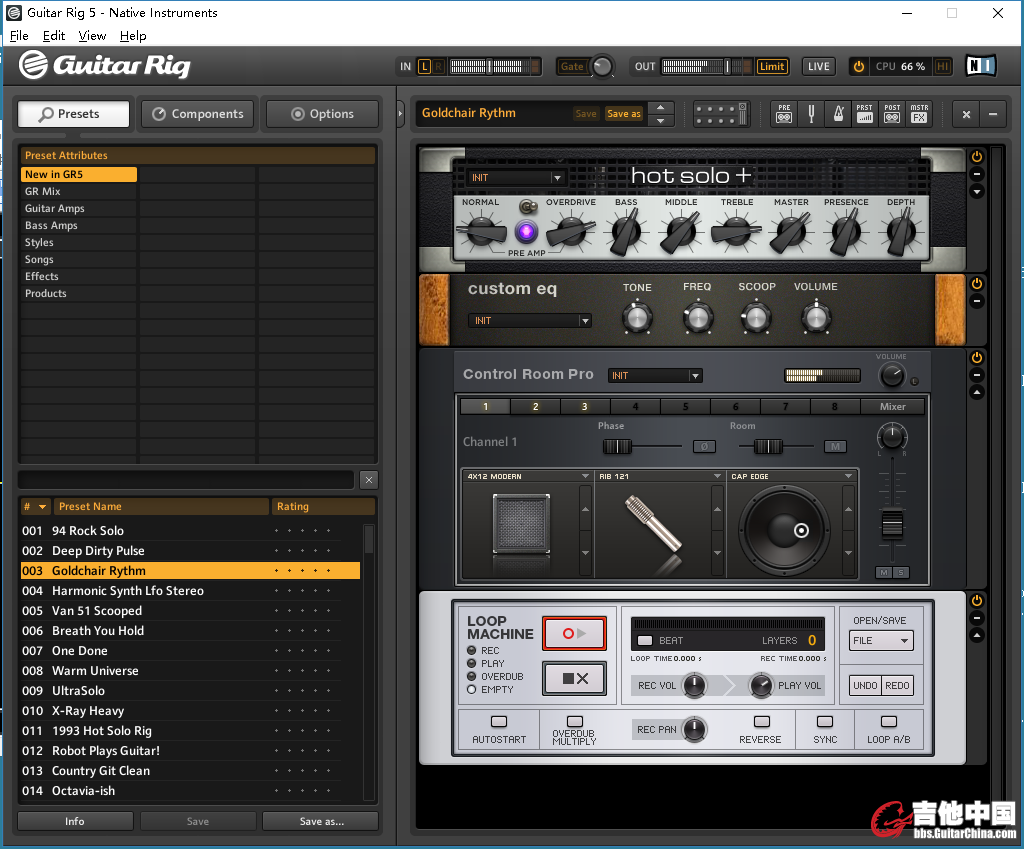The image size is (1024, 849).
Task: Enable the REVERSE switch on Loop Machine
Action: pyautogui.click(x=761, y=722)
